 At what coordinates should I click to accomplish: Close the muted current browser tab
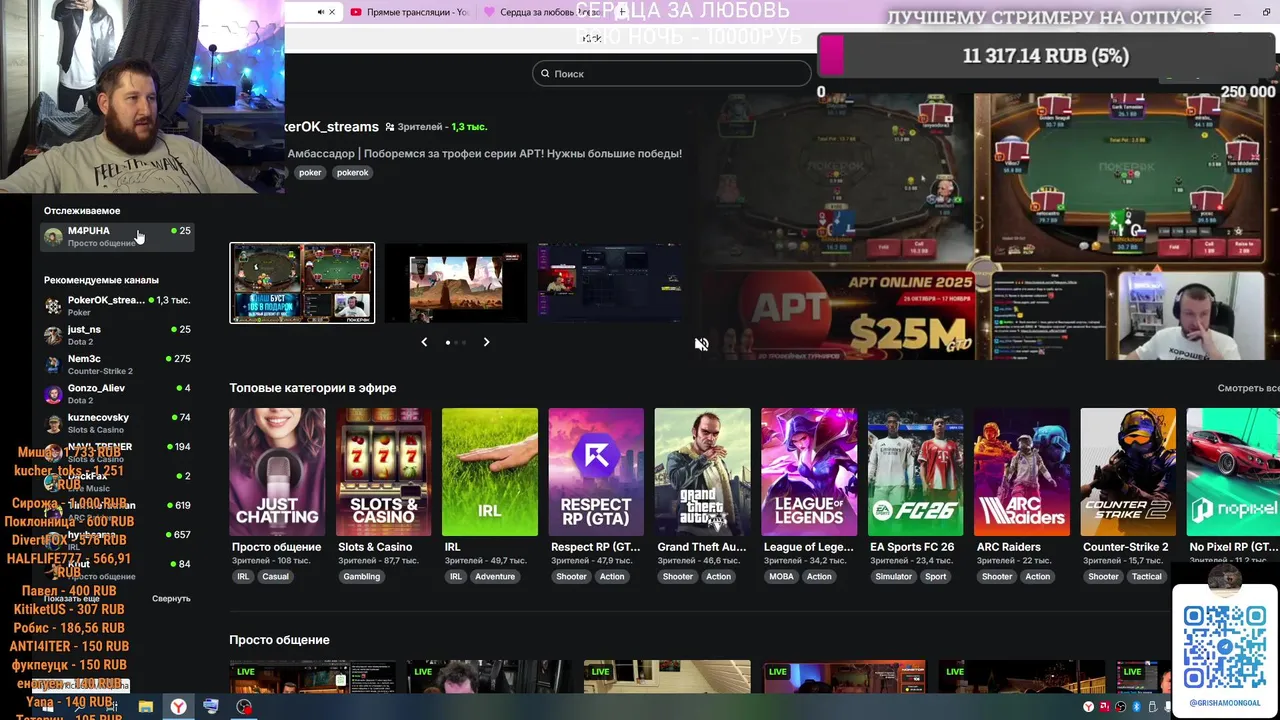pos(333,12)
